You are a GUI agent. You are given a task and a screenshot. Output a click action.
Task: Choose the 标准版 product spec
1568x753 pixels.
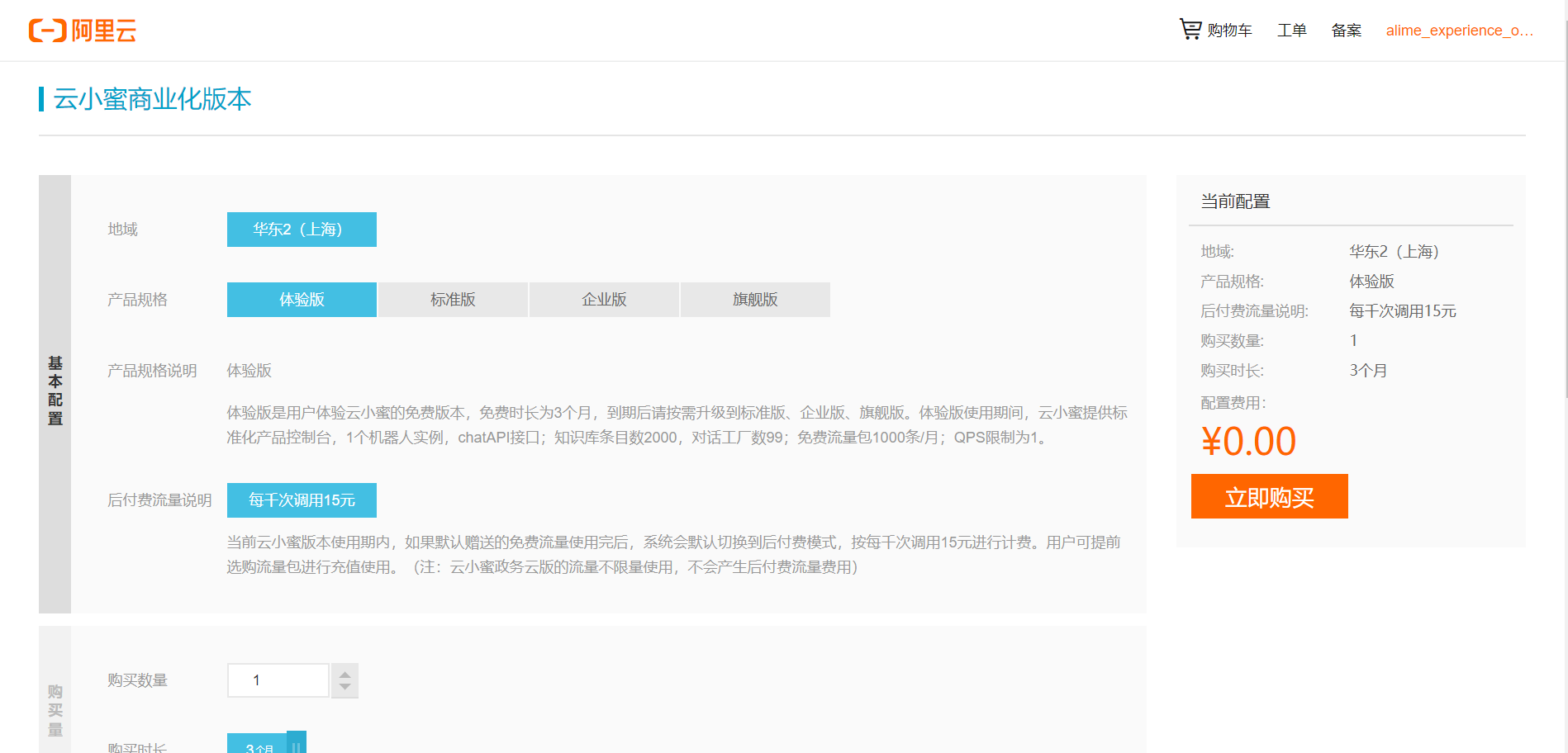453,300
